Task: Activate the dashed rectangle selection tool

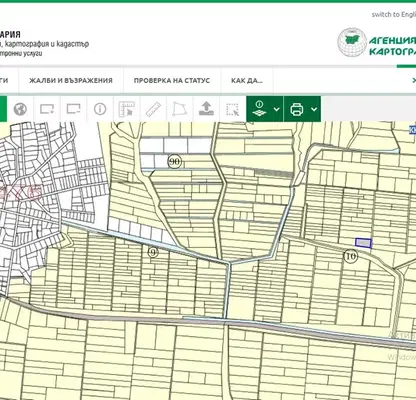Action: point(233,109)
